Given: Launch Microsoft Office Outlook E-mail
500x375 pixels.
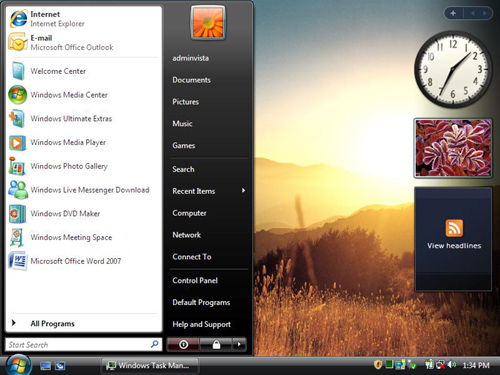Looking at the screenshot, I should (83, 42).
